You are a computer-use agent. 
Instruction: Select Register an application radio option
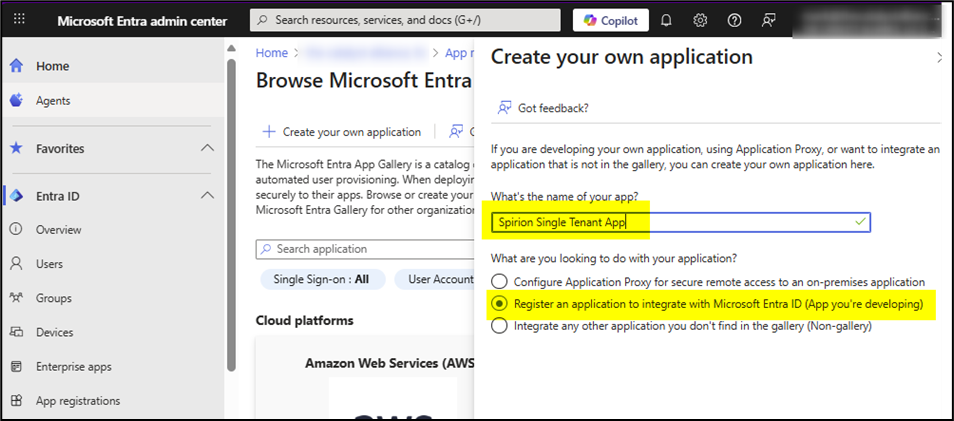497,304
